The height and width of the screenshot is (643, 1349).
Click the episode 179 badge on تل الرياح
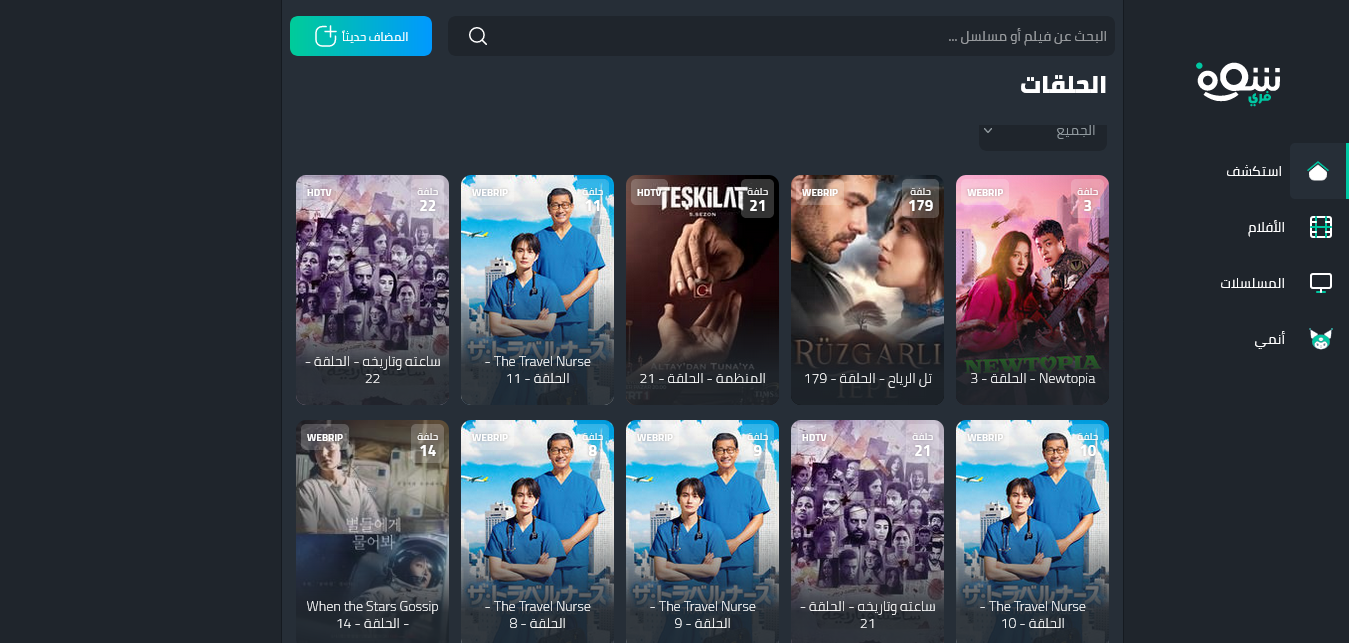[x=921, y=200]
